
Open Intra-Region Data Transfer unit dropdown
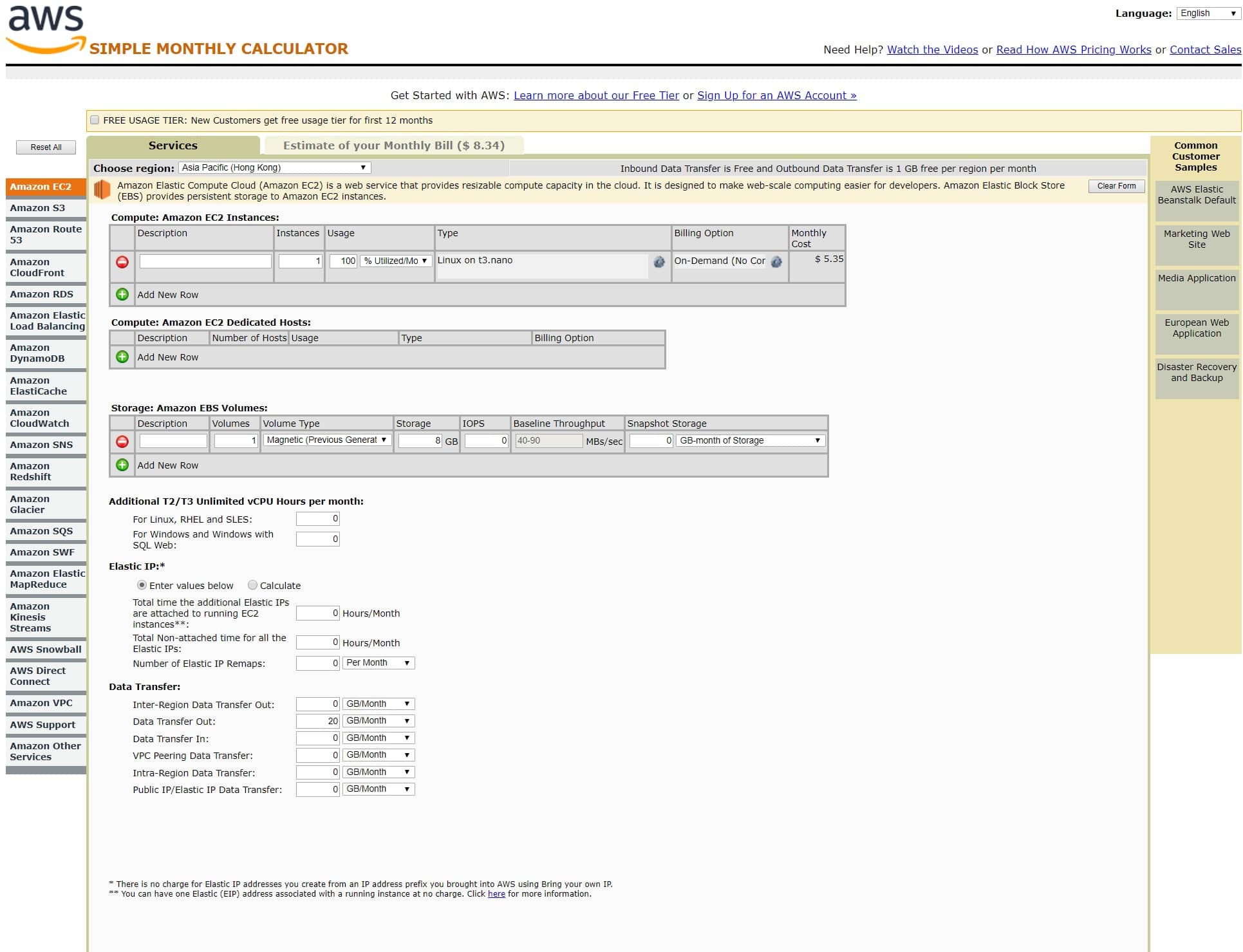tap(379, 772)
